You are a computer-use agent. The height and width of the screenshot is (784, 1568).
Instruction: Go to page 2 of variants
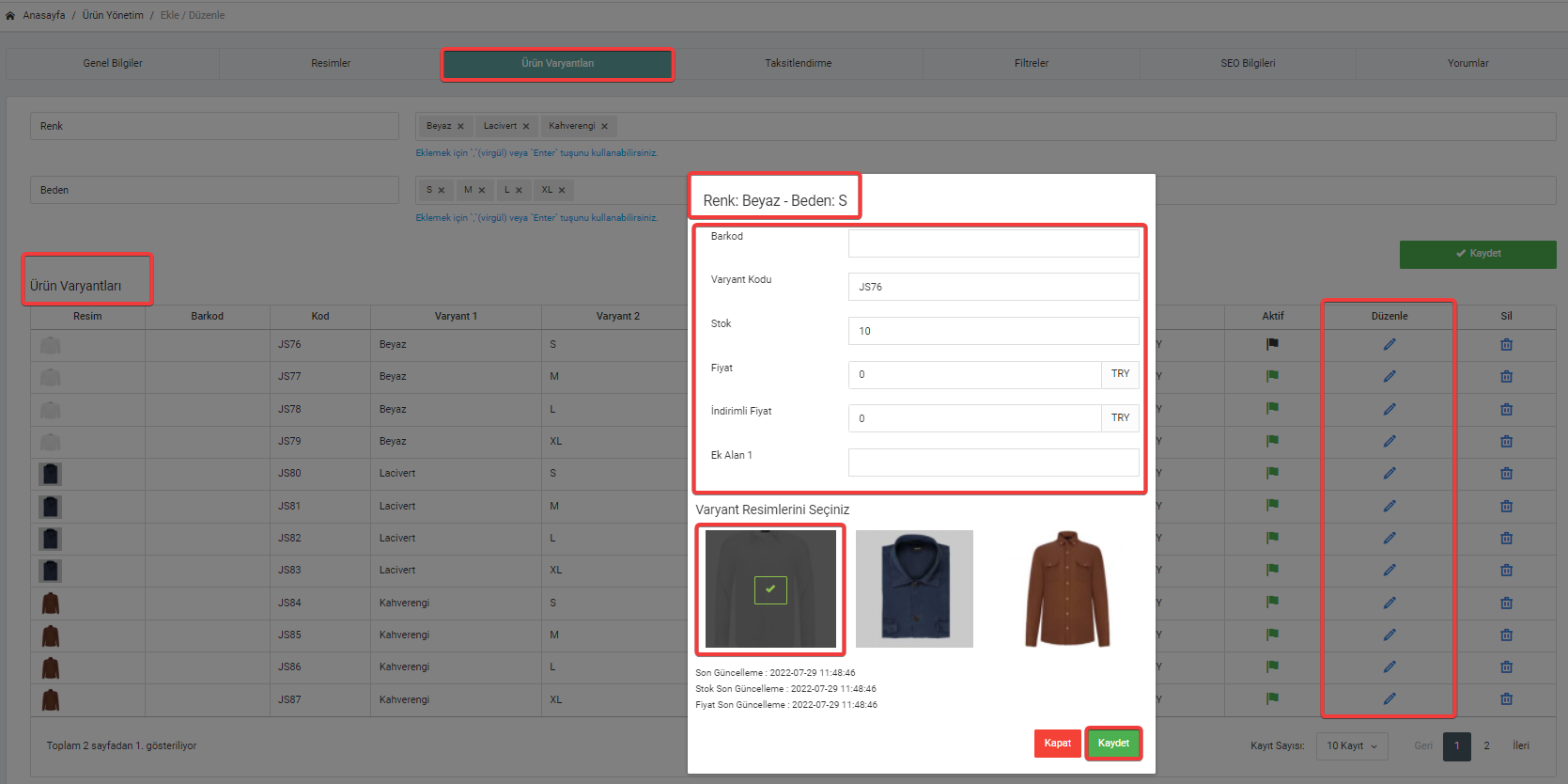pyautogui.click(x=1486, y=746)
